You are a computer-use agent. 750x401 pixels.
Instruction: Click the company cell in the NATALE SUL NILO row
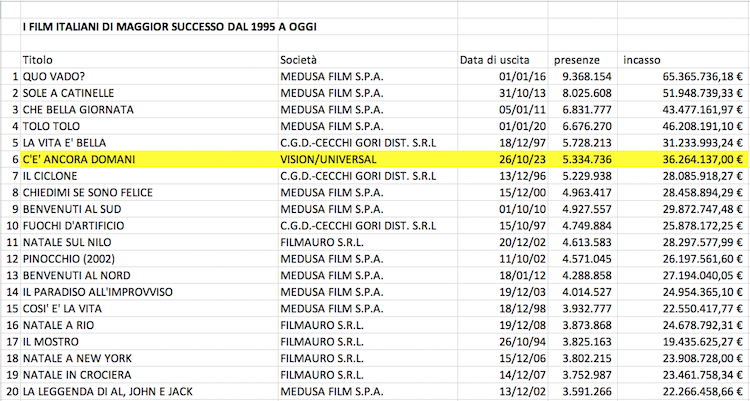pos(367,242)
